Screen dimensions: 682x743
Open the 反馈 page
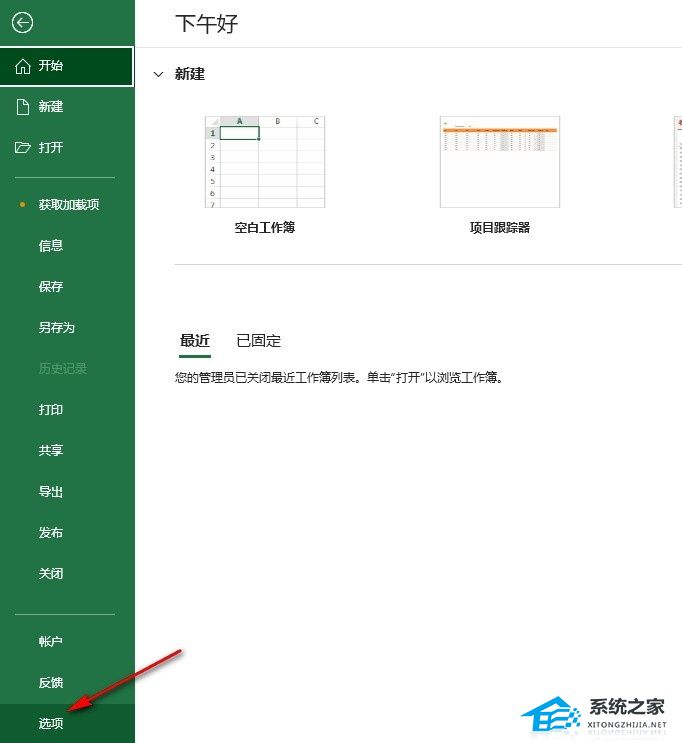point(67,682)
